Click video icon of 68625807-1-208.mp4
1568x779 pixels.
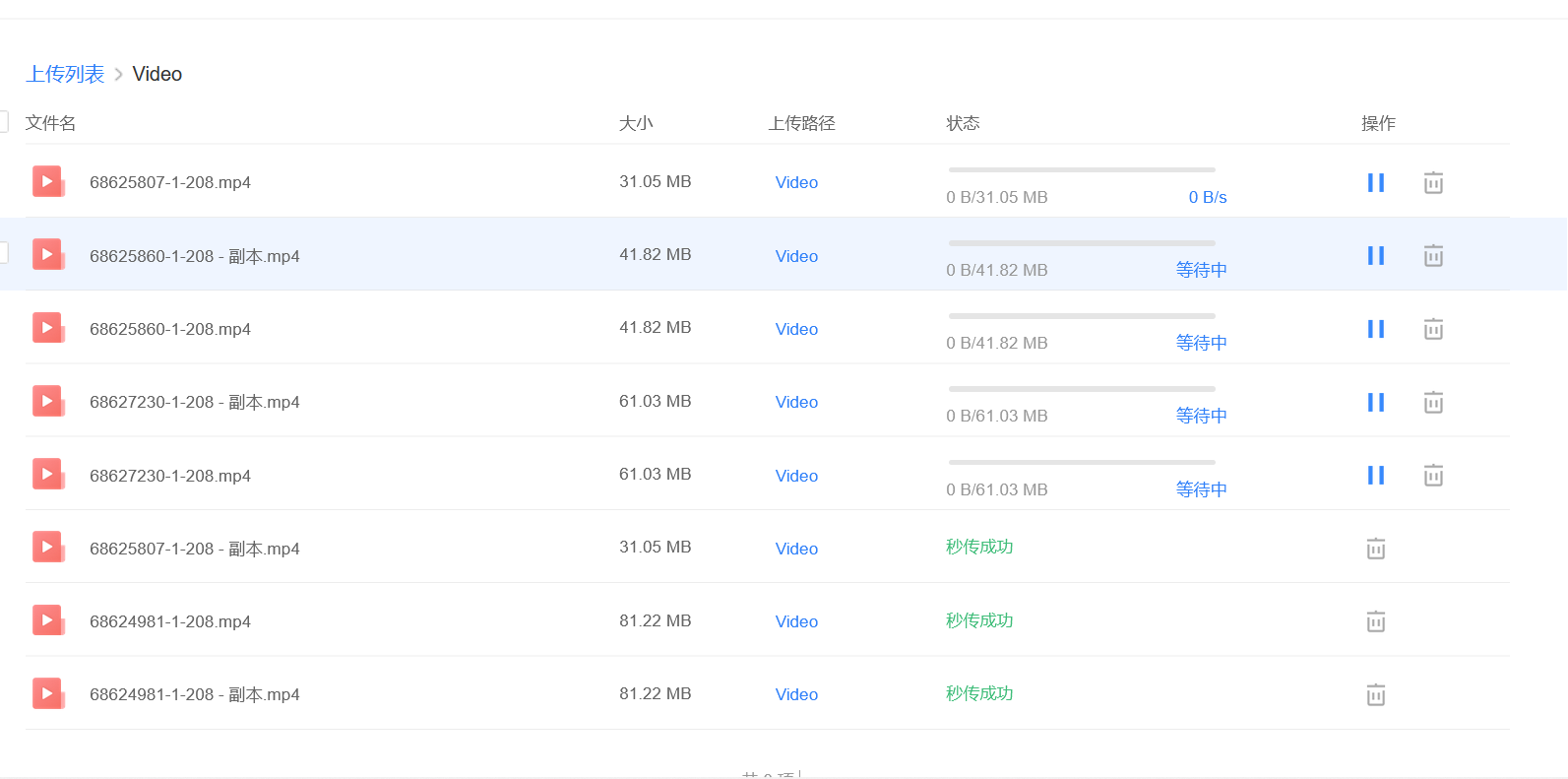point(48,182)
